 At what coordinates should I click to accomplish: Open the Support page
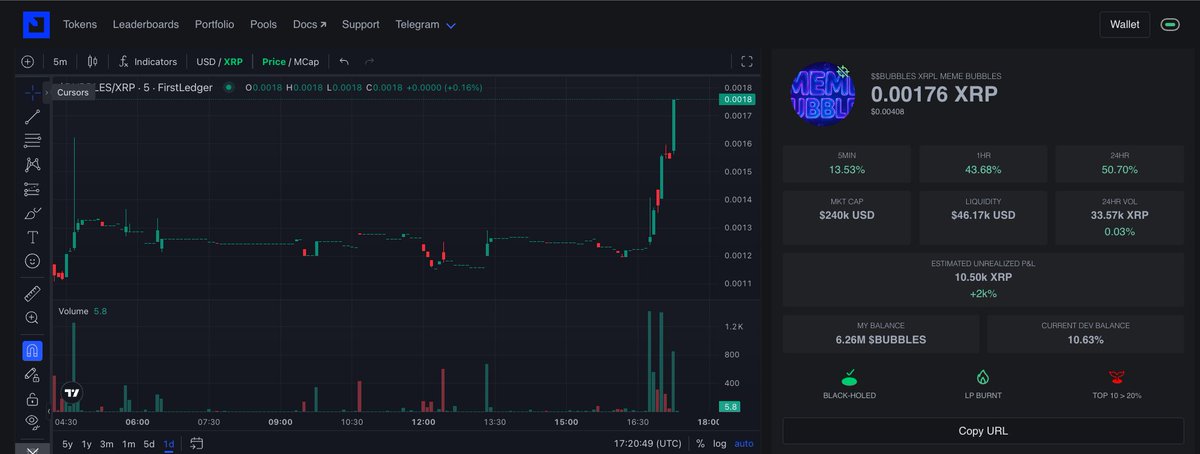[x=360, y=24]
